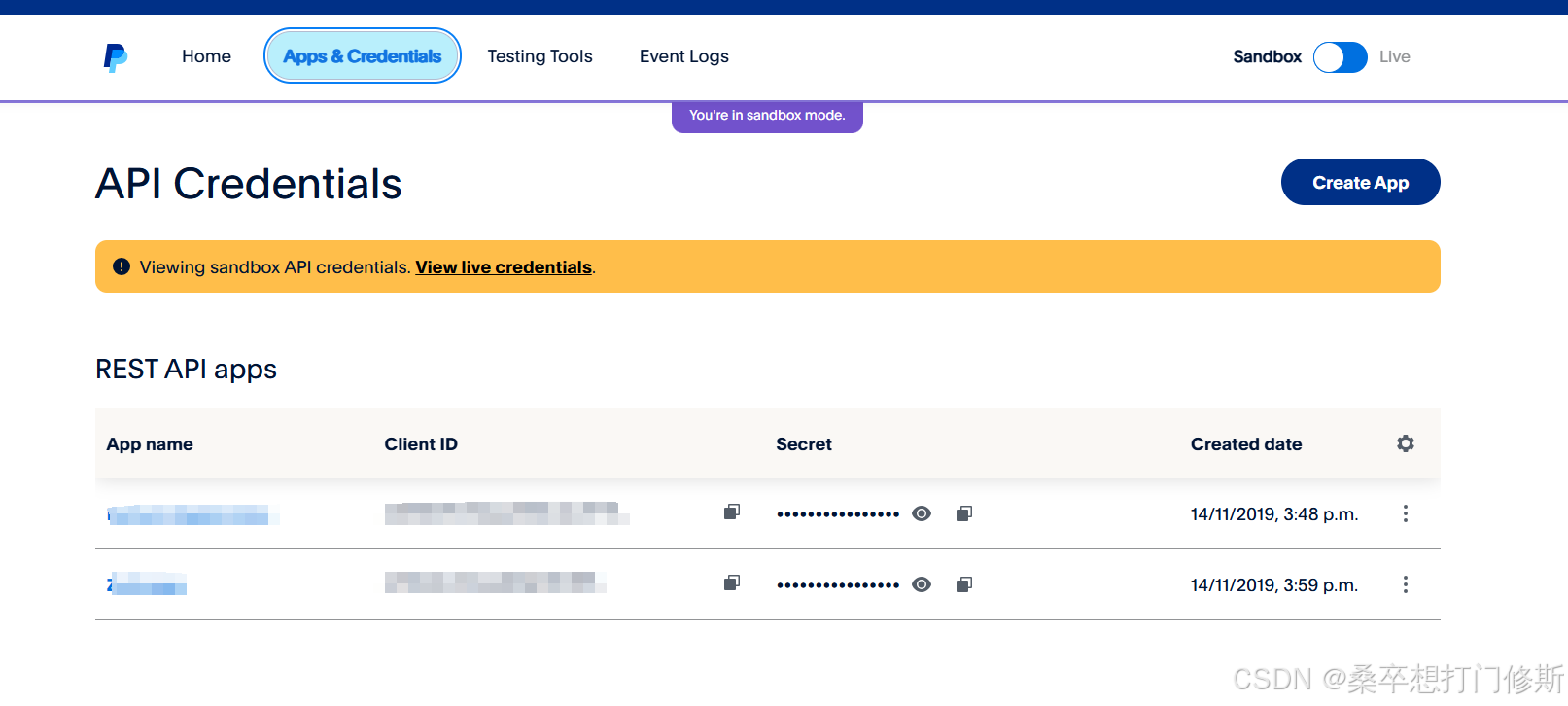Screen dimensions: 1568x706
Task: Click the alert icon in yellow banner
Action: point(122,266)
